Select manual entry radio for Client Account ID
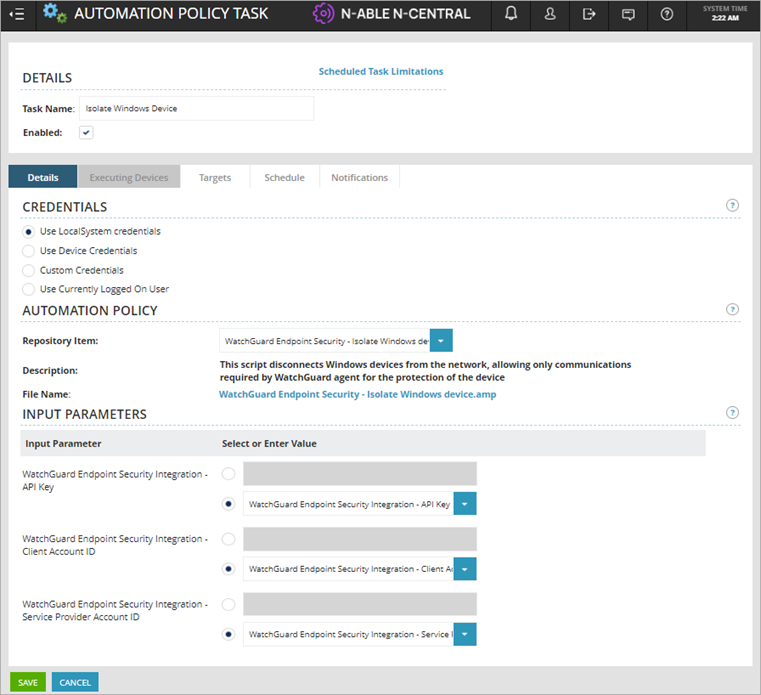 coord(228,539)
